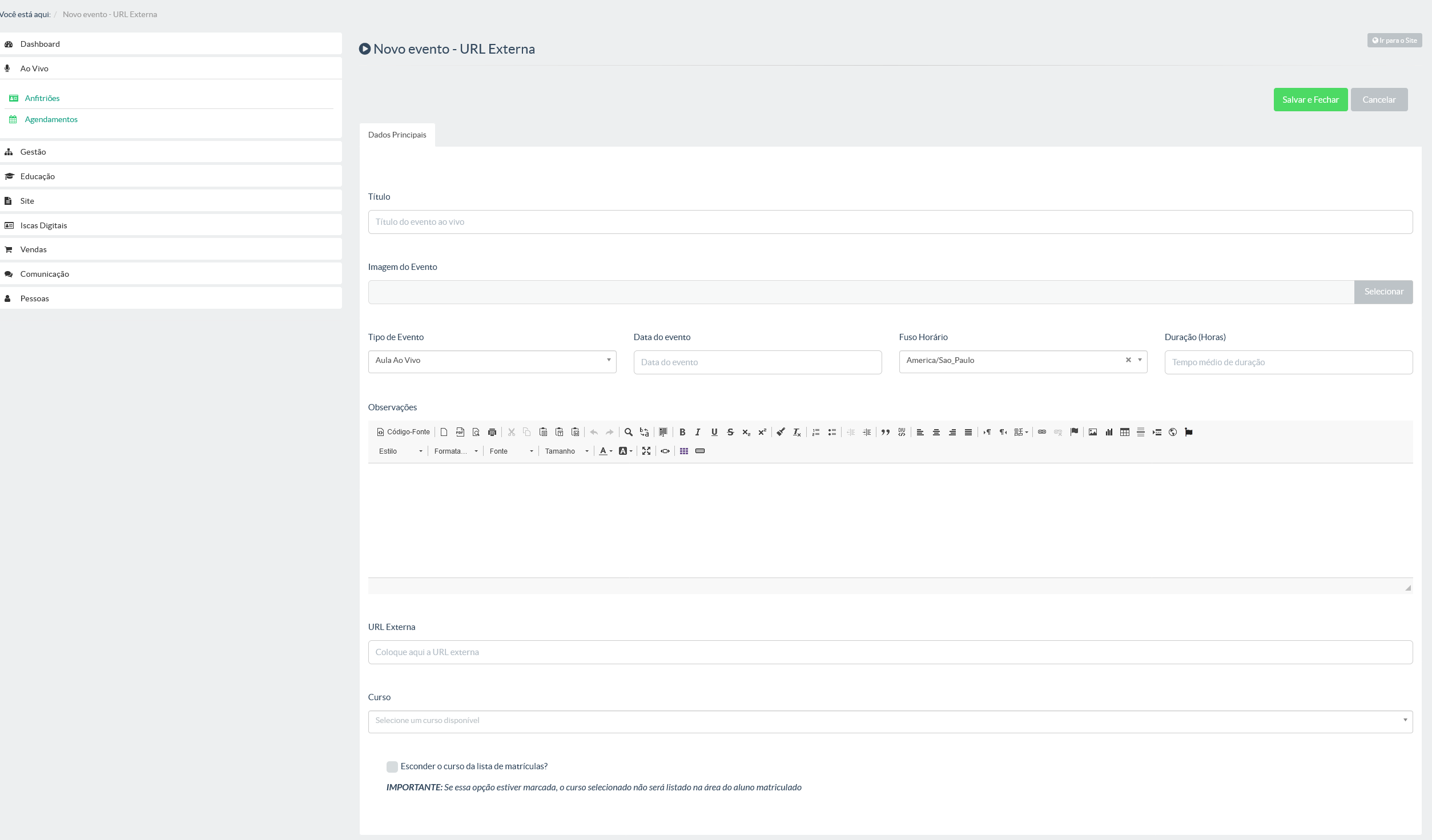
Task: Click the insert image icon in the editor
Action: [x=1093, y=432]
